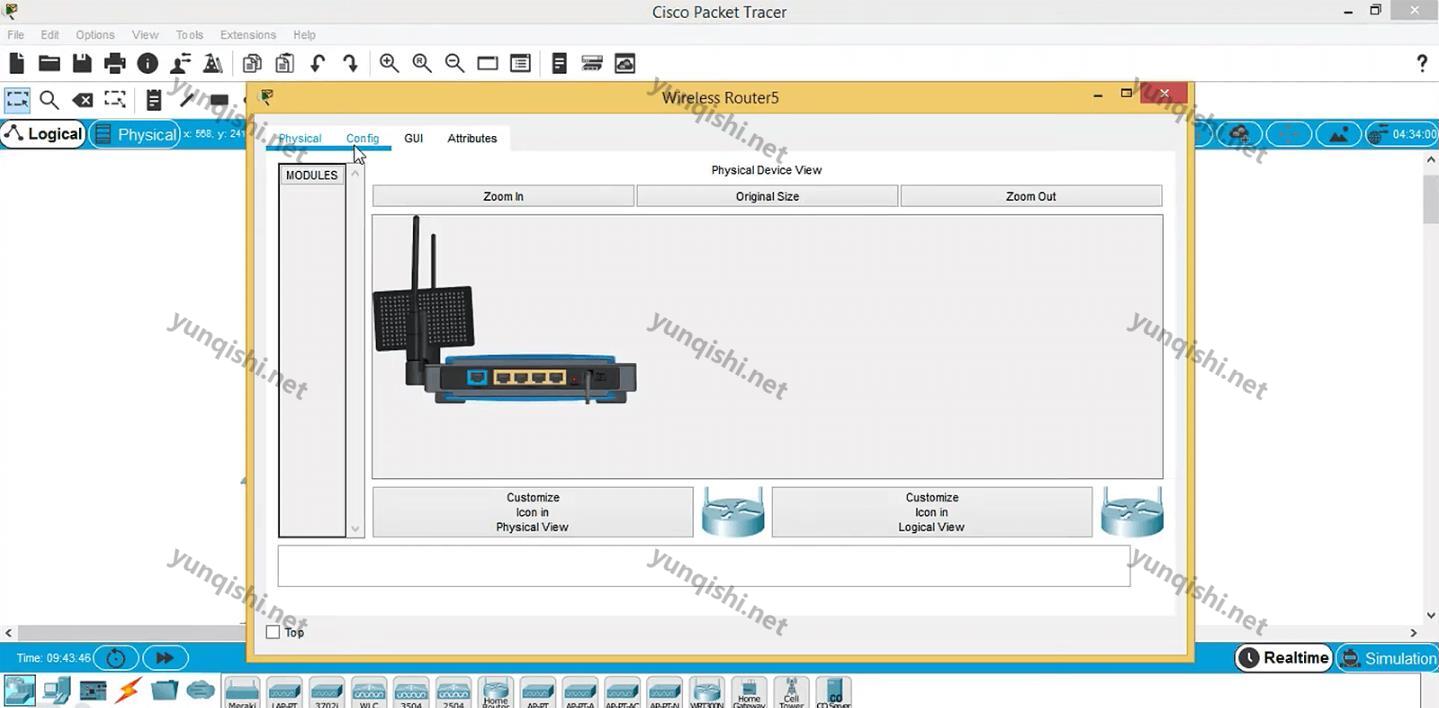The height and width of the screenshot is (708, 1439).
Task: Open the network information icon
Action: pos(148,63)
